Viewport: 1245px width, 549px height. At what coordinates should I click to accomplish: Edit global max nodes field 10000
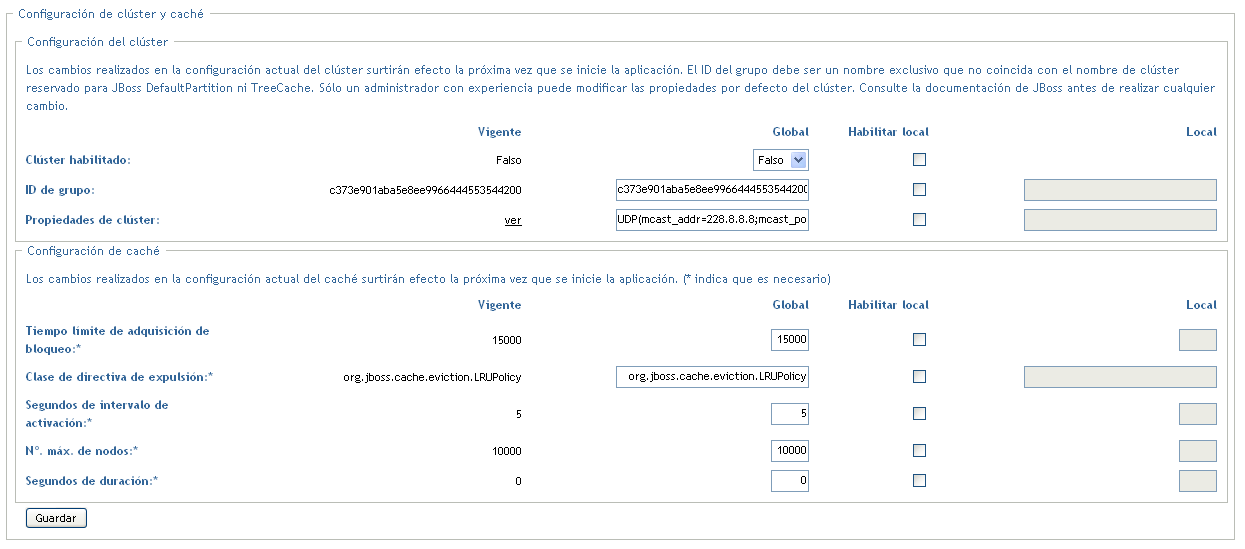(x=790, y=451)
